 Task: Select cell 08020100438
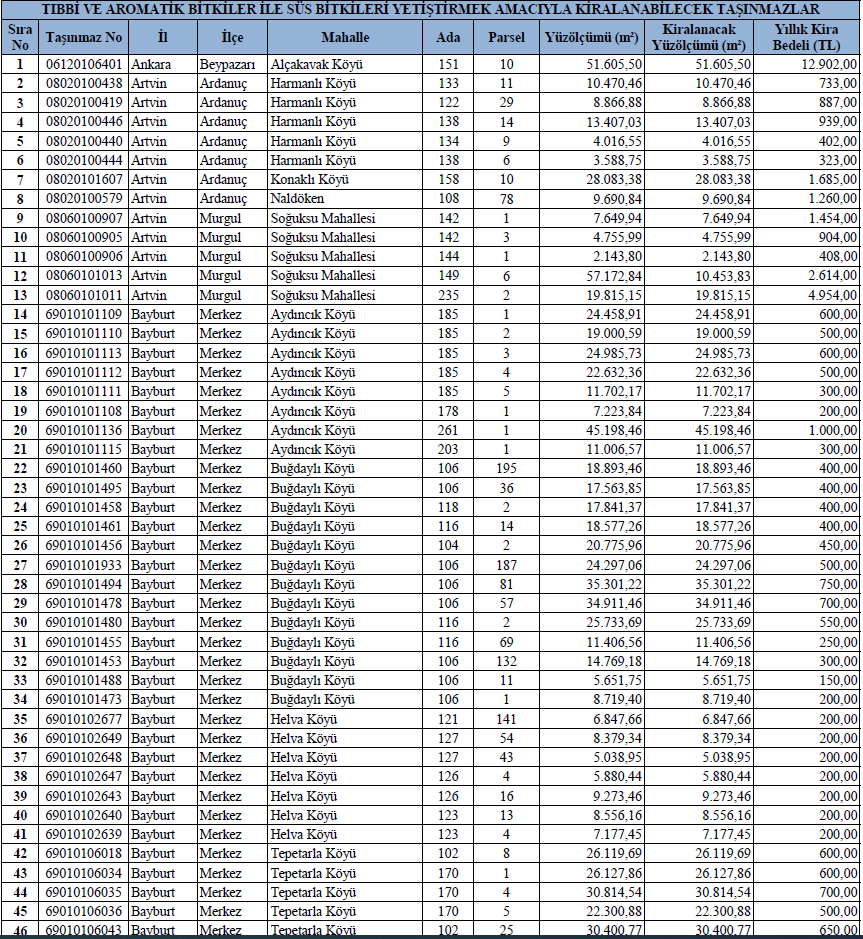84,83
